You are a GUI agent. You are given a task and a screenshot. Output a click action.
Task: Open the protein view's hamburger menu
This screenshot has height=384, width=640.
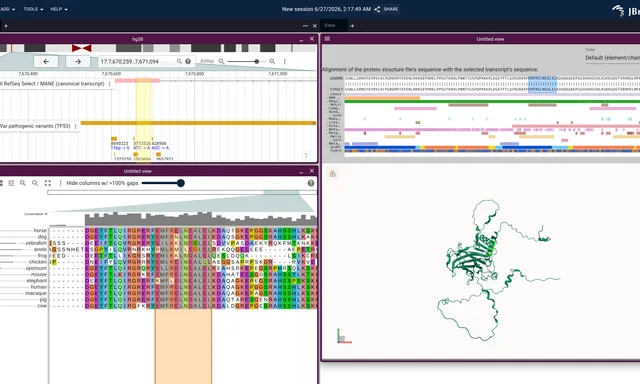327,39
